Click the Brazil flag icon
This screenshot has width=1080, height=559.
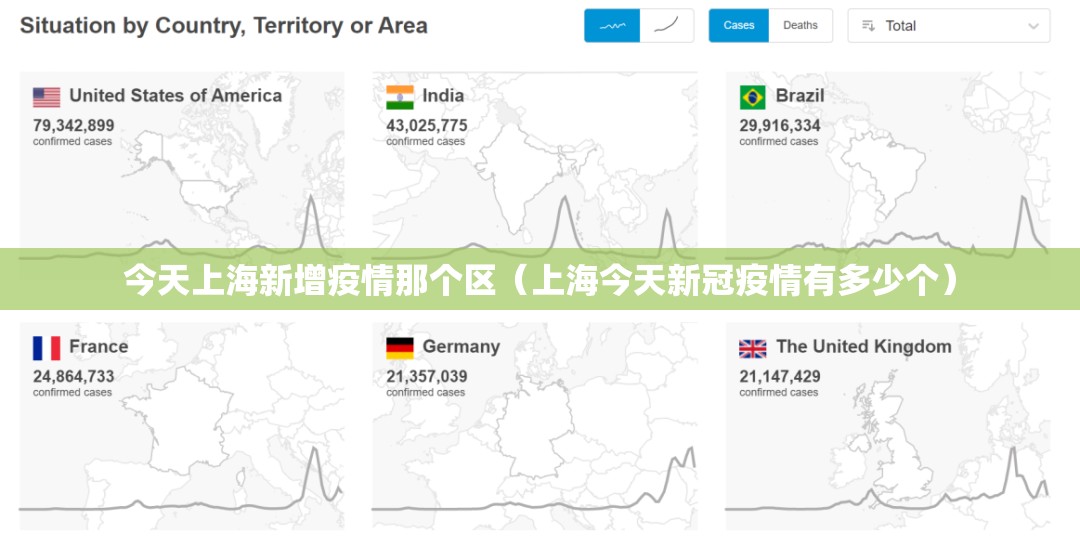click(x=752, y=97)
